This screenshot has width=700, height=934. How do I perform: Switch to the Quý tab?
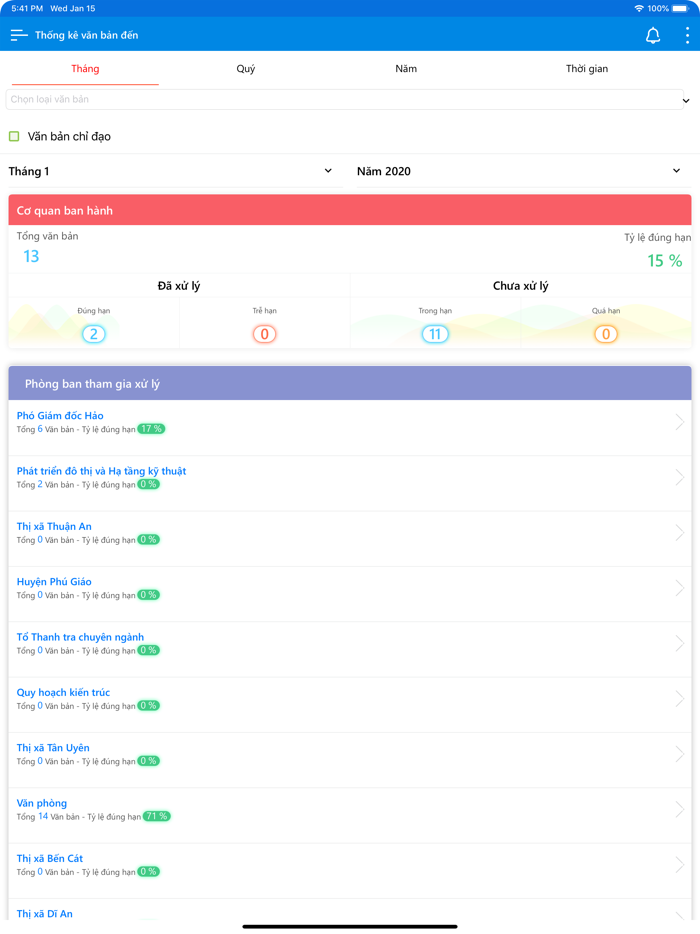coord(246,69)
